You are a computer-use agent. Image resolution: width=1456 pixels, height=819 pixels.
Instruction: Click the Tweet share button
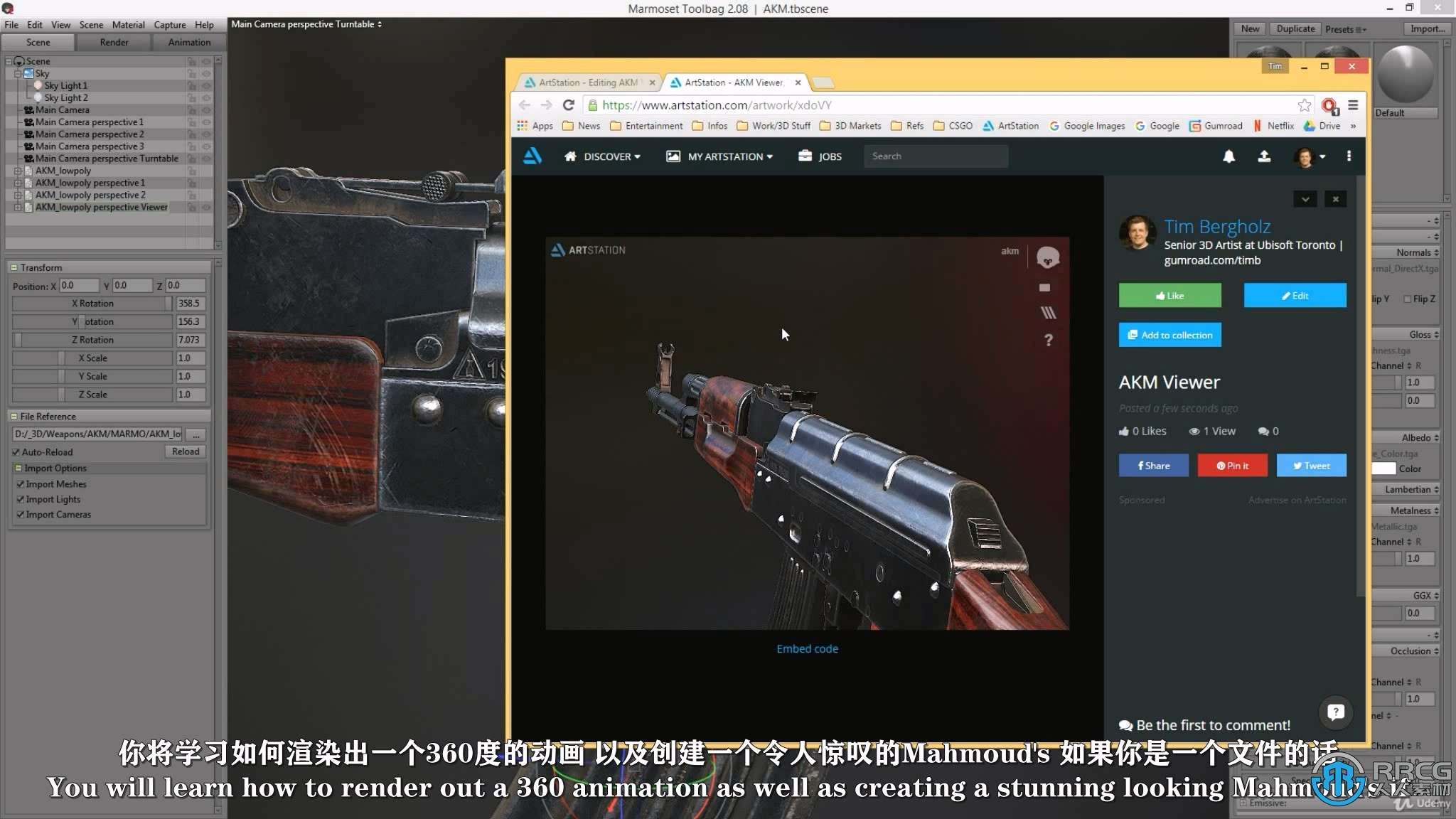1311,466
